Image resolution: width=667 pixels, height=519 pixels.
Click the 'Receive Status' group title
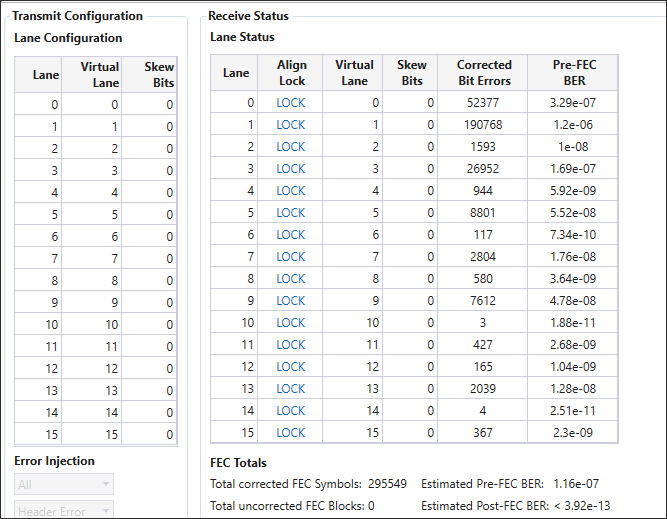click(248, 16)
